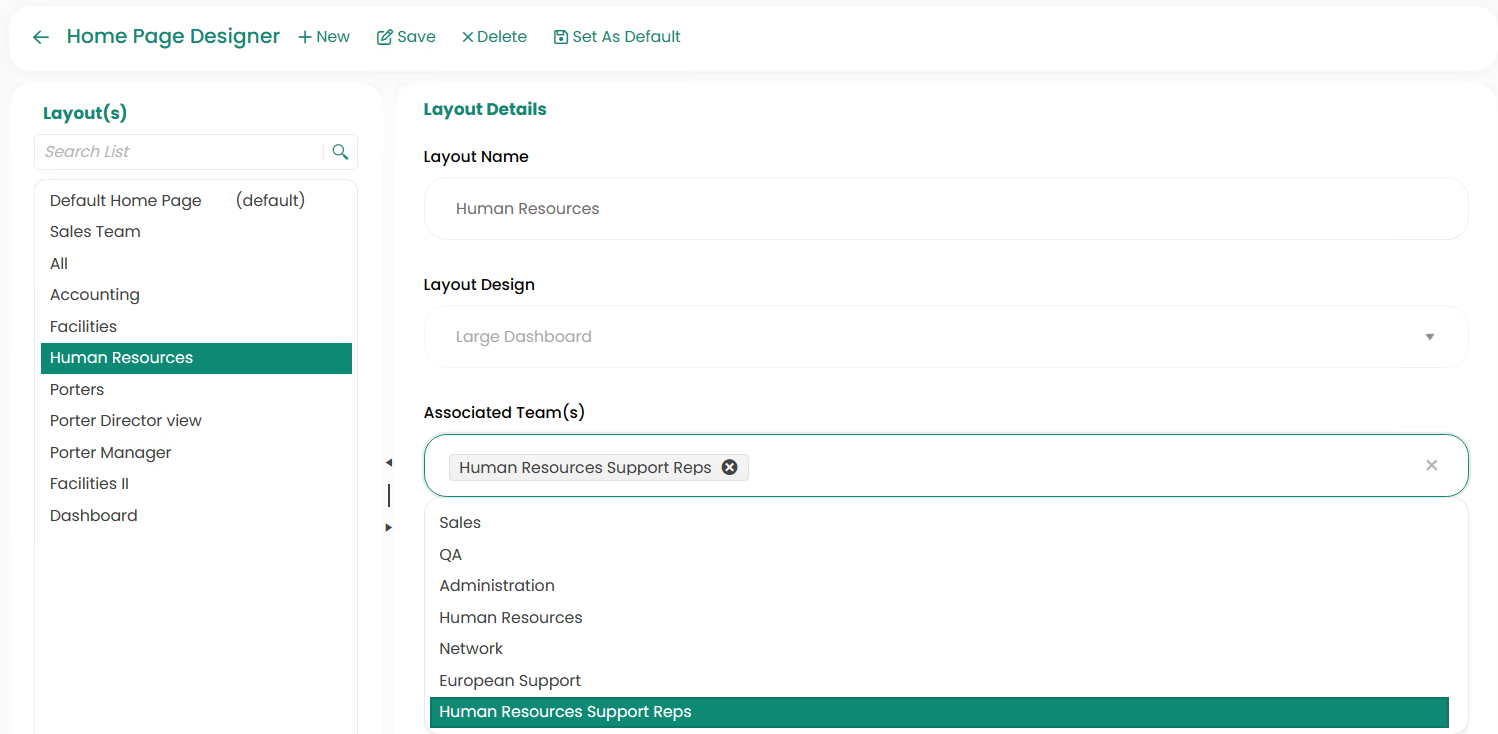
Task: Open the Default Home Page layout
Action: click(126, 201)
